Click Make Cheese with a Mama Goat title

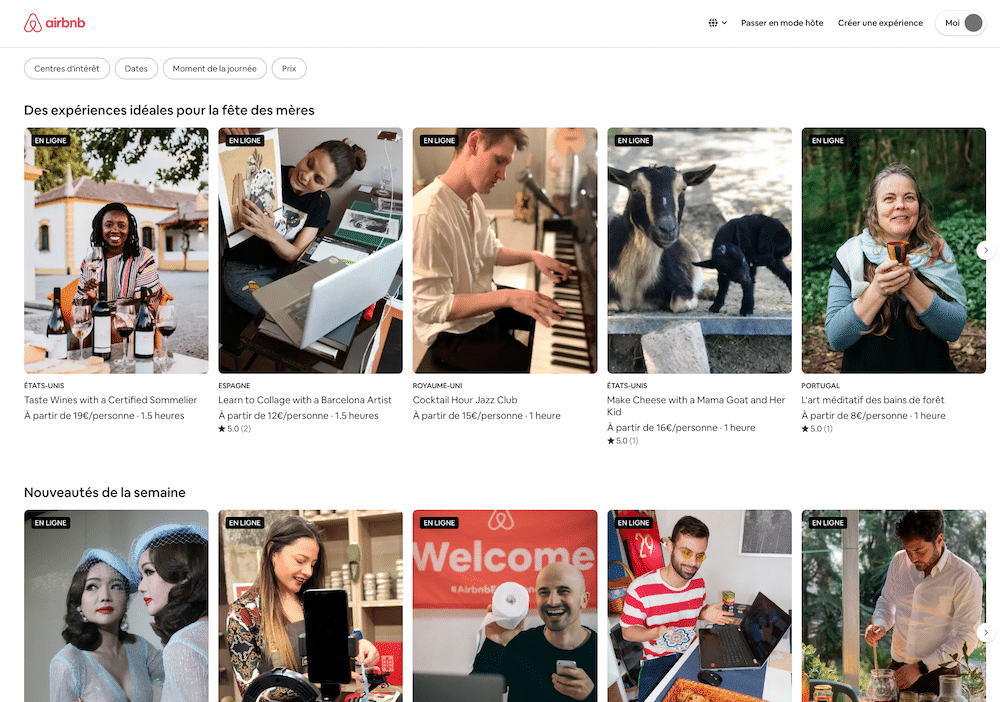tap(696, 406)
